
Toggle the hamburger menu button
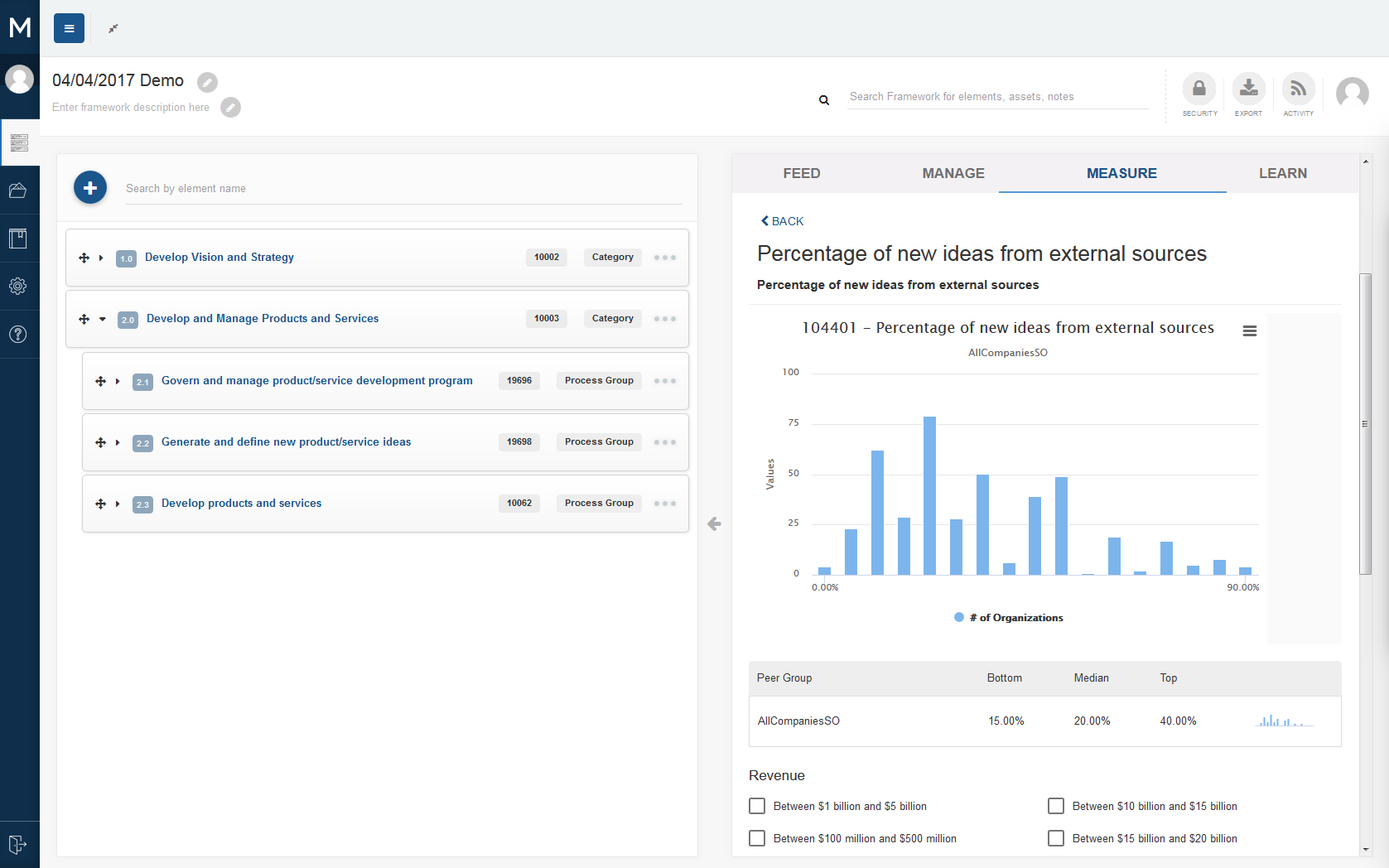[x=70, y=28]
